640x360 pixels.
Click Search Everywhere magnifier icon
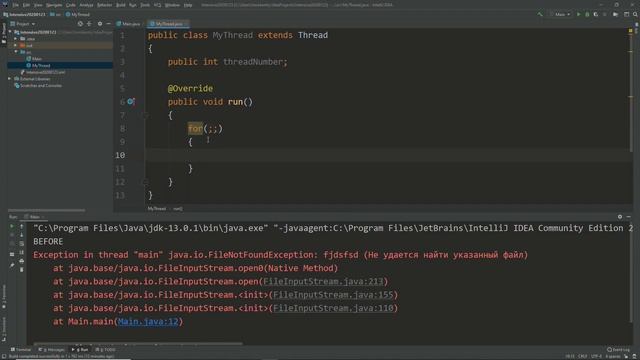(636, 14)
